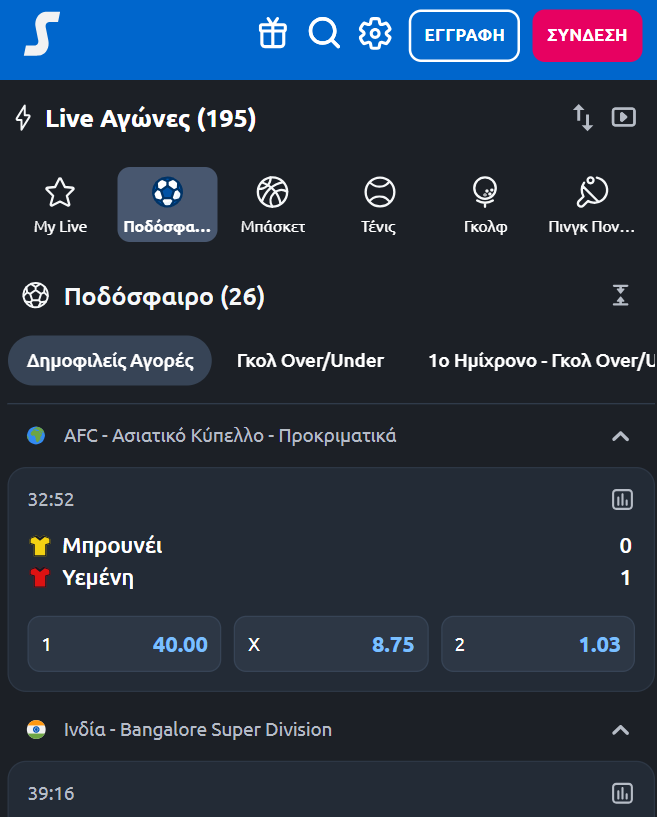
Task: Collapse the AFC Ασιατικό Κύπελλο section
Action: (x=621, y=436)
